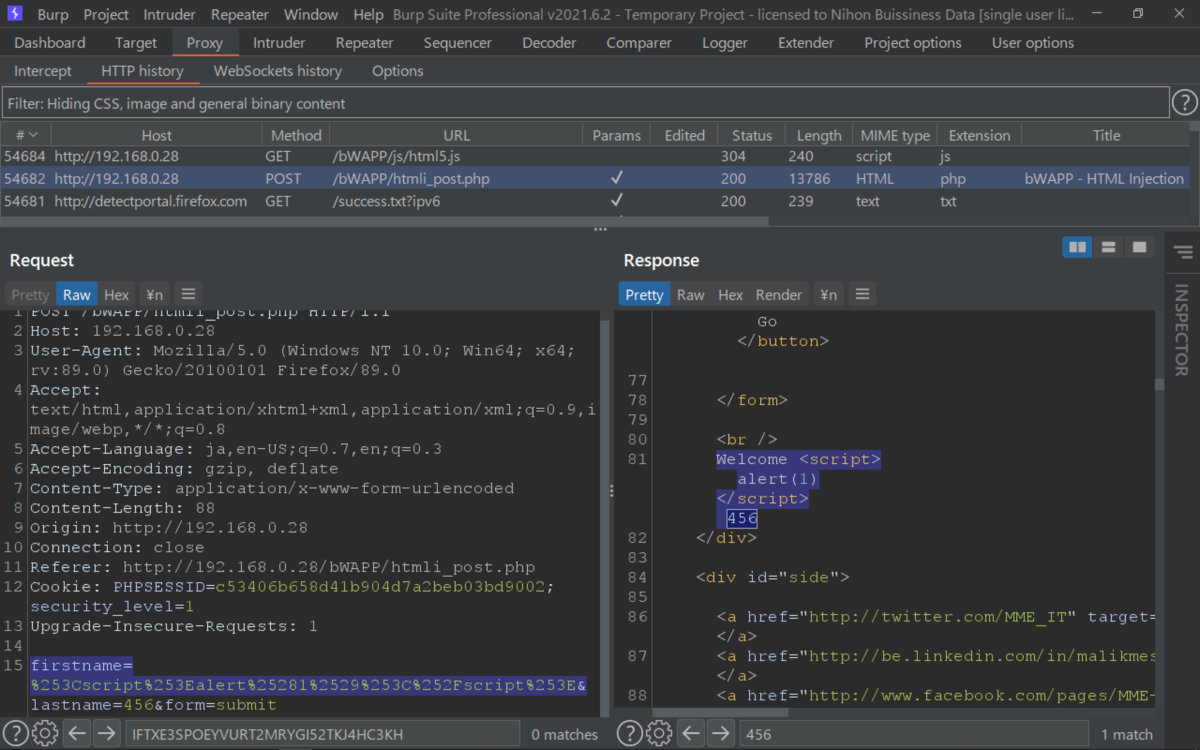The height and width of the screenshot is (750, 1200).
Task: Sort history by Title column header
Action: tap(1106, 135)
